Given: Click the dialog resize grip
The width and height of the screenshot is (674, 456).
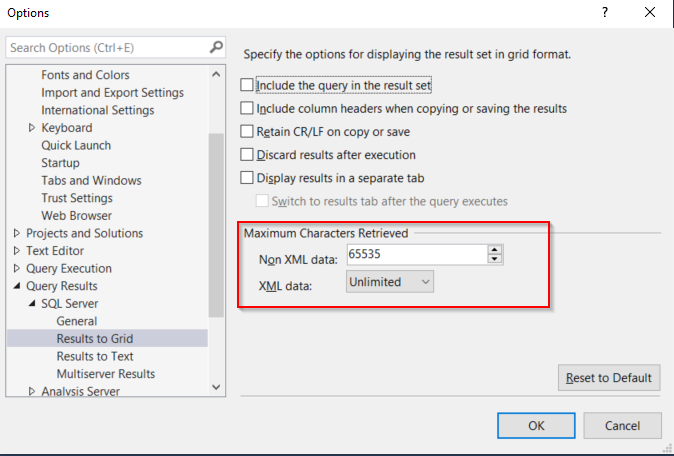Looking at the screenshot, I should (668, 449).
